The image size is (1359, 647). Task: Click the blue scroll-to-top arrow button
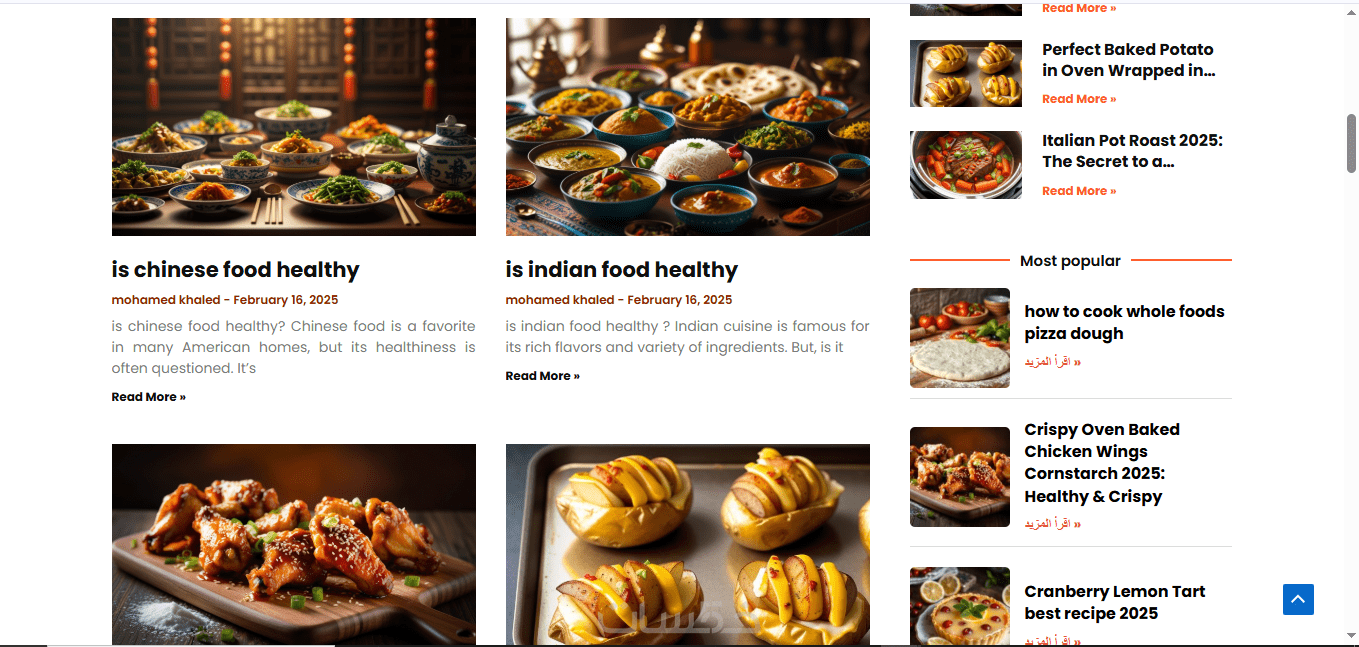(1298, 599)
